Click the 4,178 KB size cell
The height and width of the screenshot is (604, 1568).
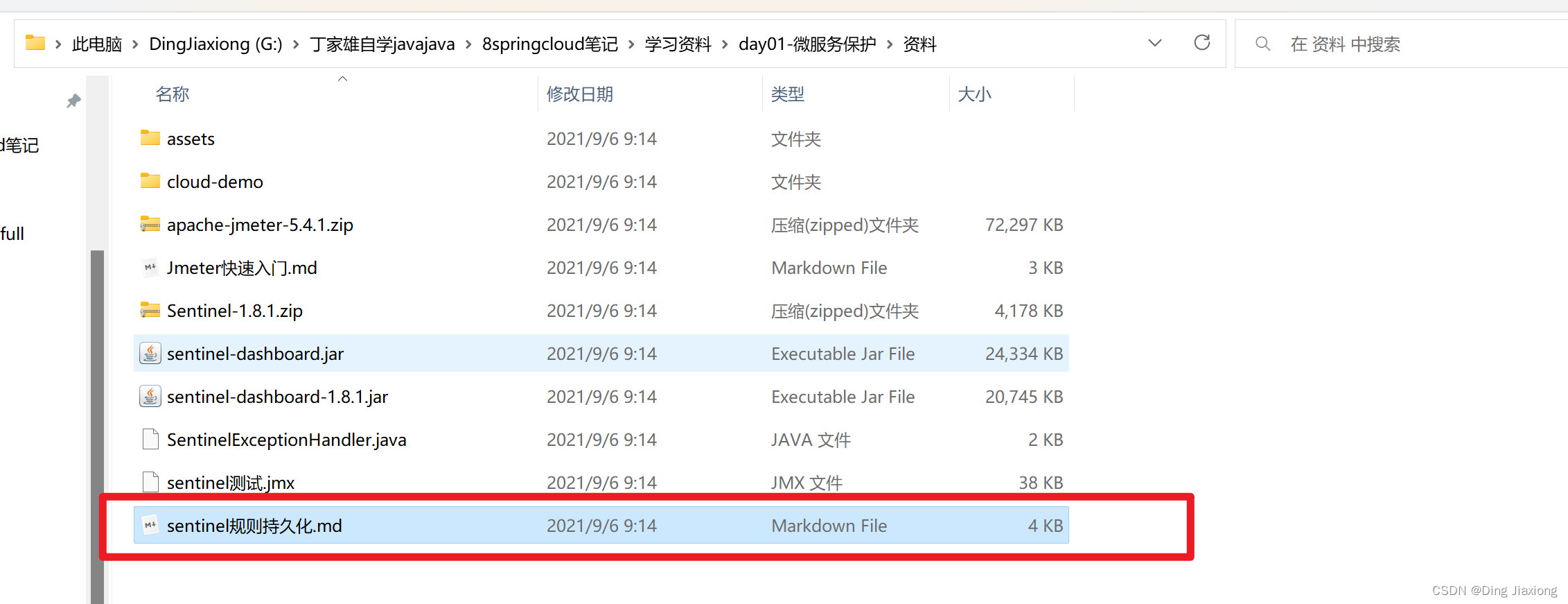point(1029,311)
